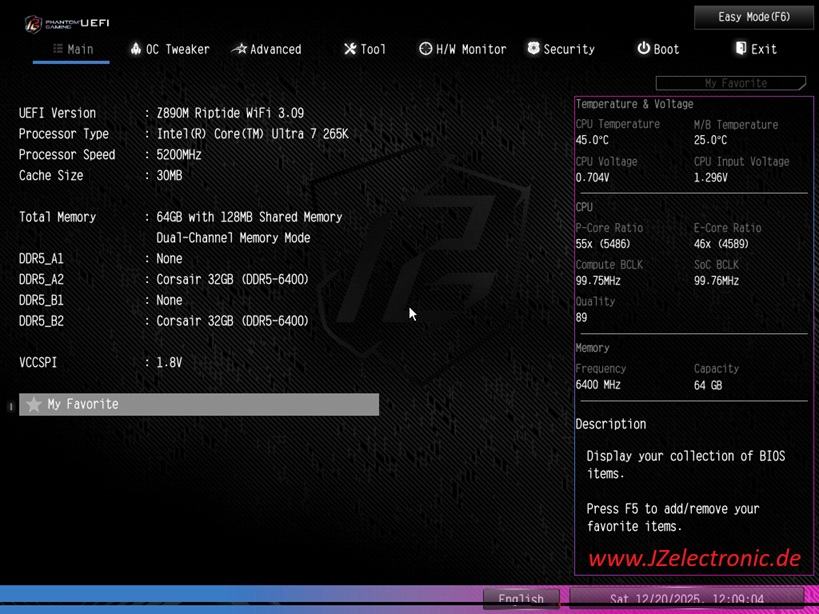Viewport: 819px width, 614px height.
Task: Click the Description heading
Action: (x=611, y=424)
